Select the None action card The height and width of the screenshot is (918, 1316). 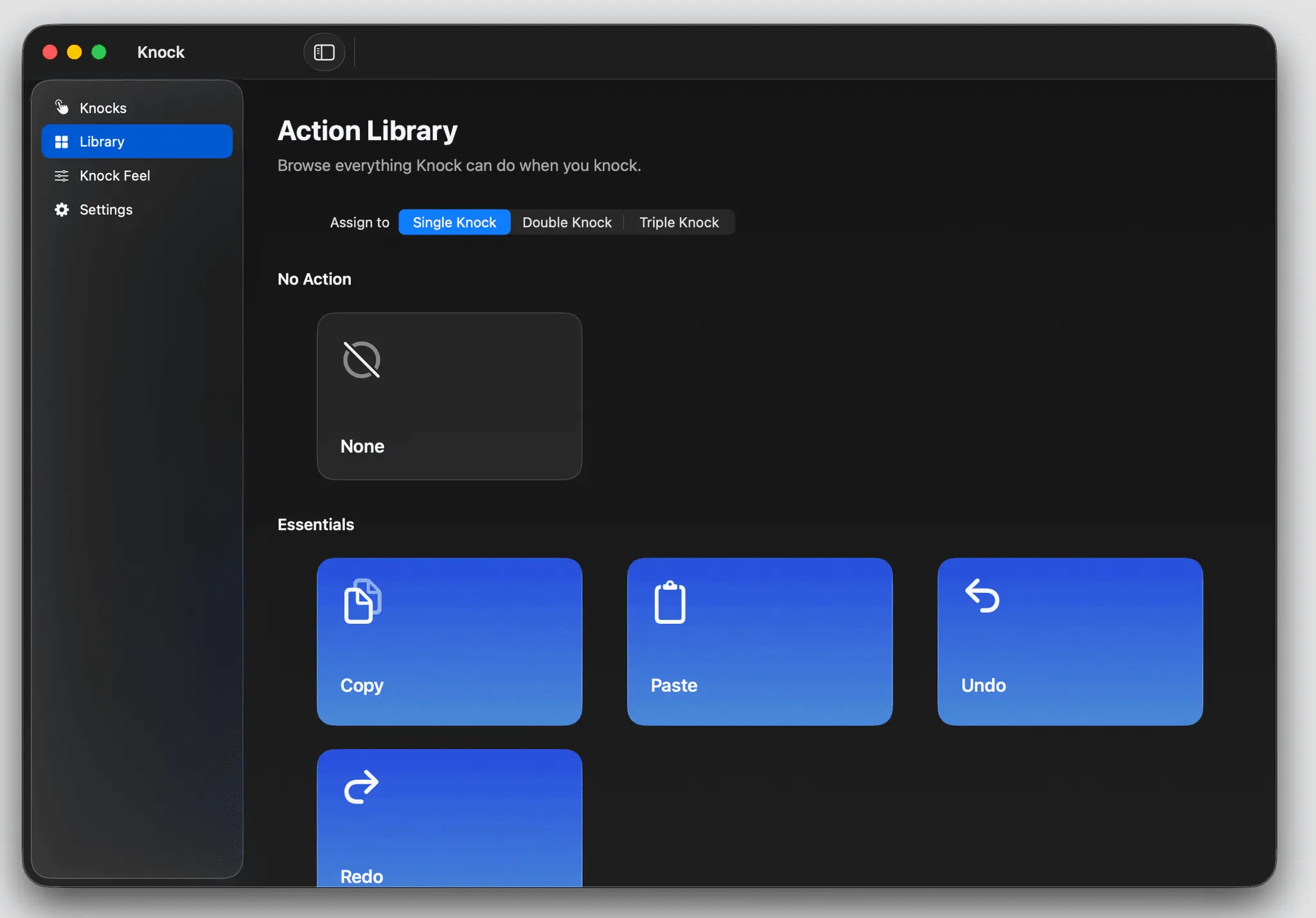click(x=449, y=396)
